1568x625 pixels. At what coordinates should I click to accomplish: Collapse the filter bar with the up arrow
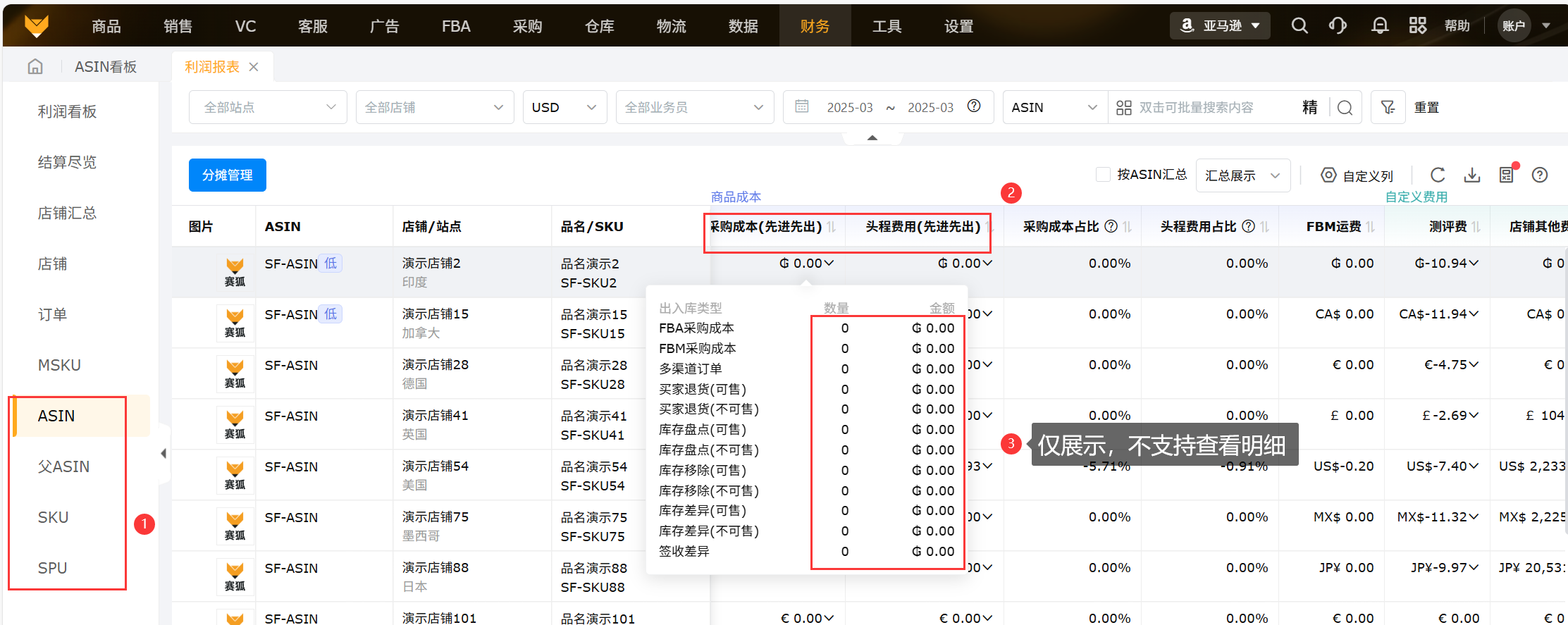[x=872, y=138]
